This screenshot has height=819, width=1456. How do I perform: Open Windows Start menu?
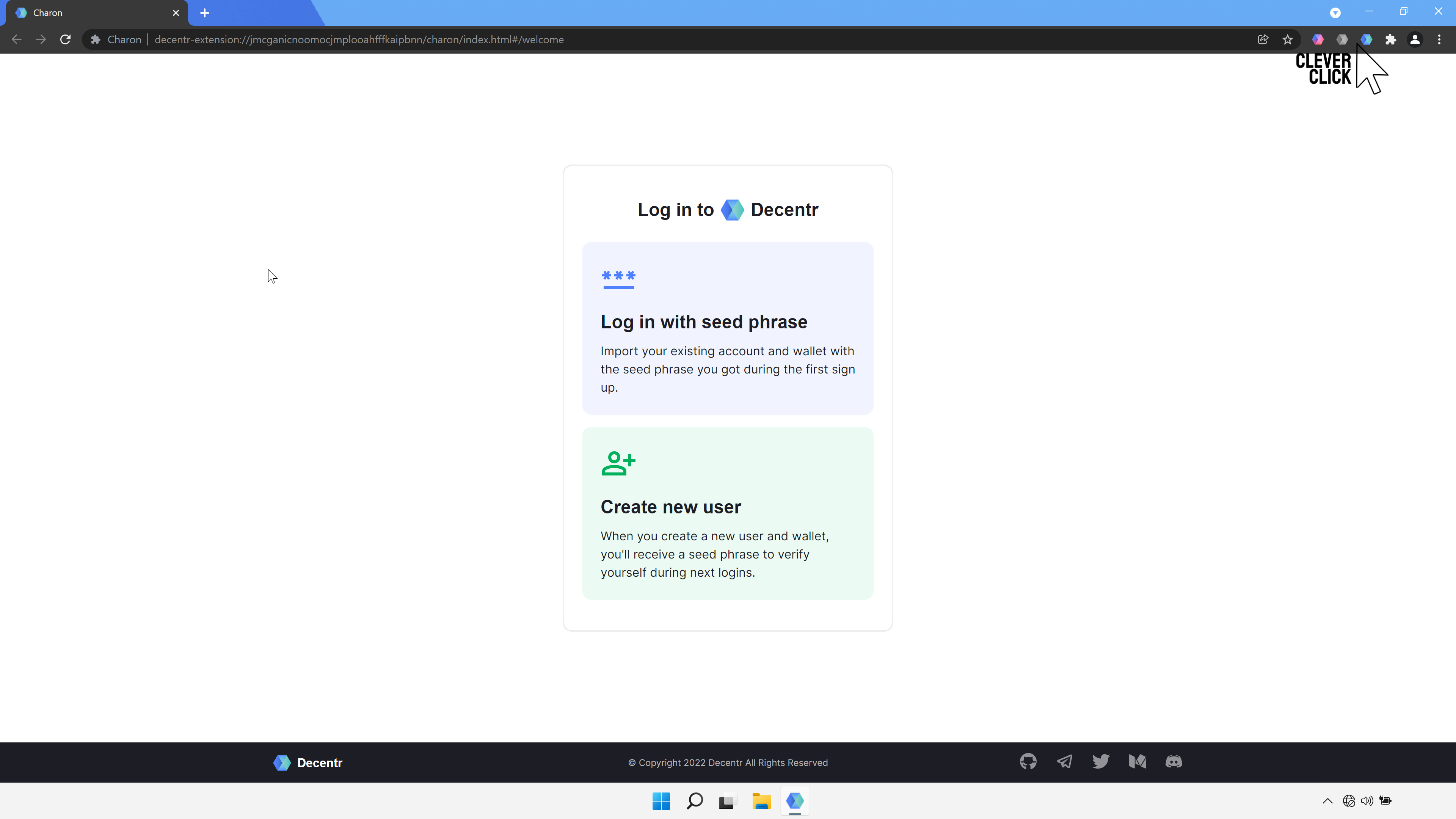point(661,801)
